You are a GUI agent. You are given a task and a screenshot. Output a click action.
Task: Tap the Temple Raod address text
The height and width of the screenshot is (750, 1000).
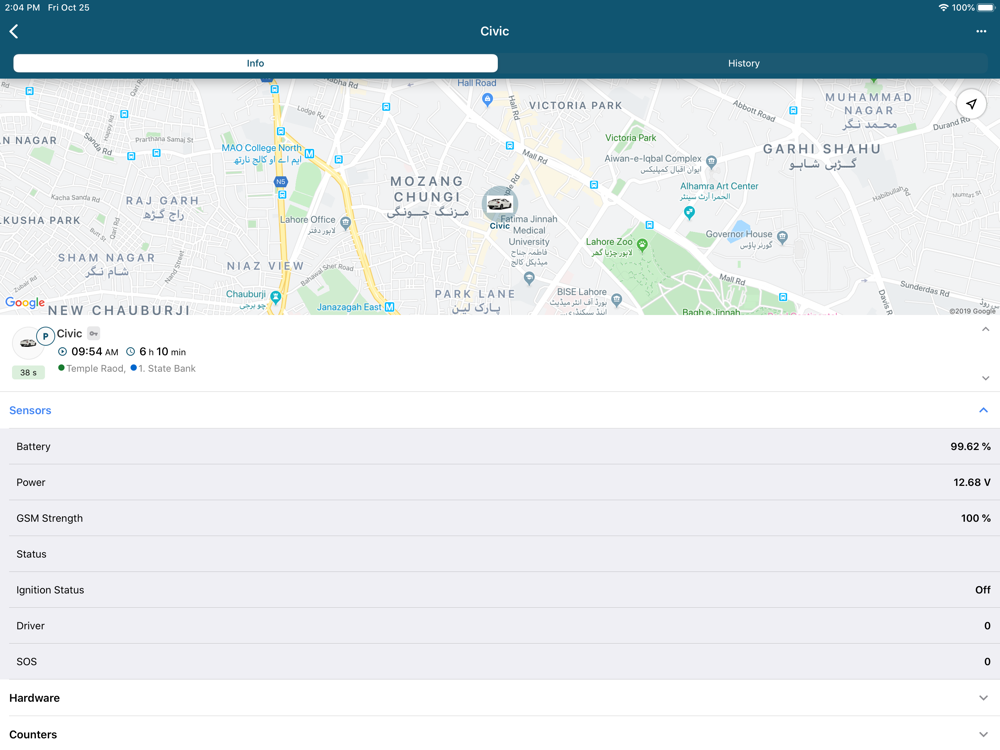(x=96, y=369)
